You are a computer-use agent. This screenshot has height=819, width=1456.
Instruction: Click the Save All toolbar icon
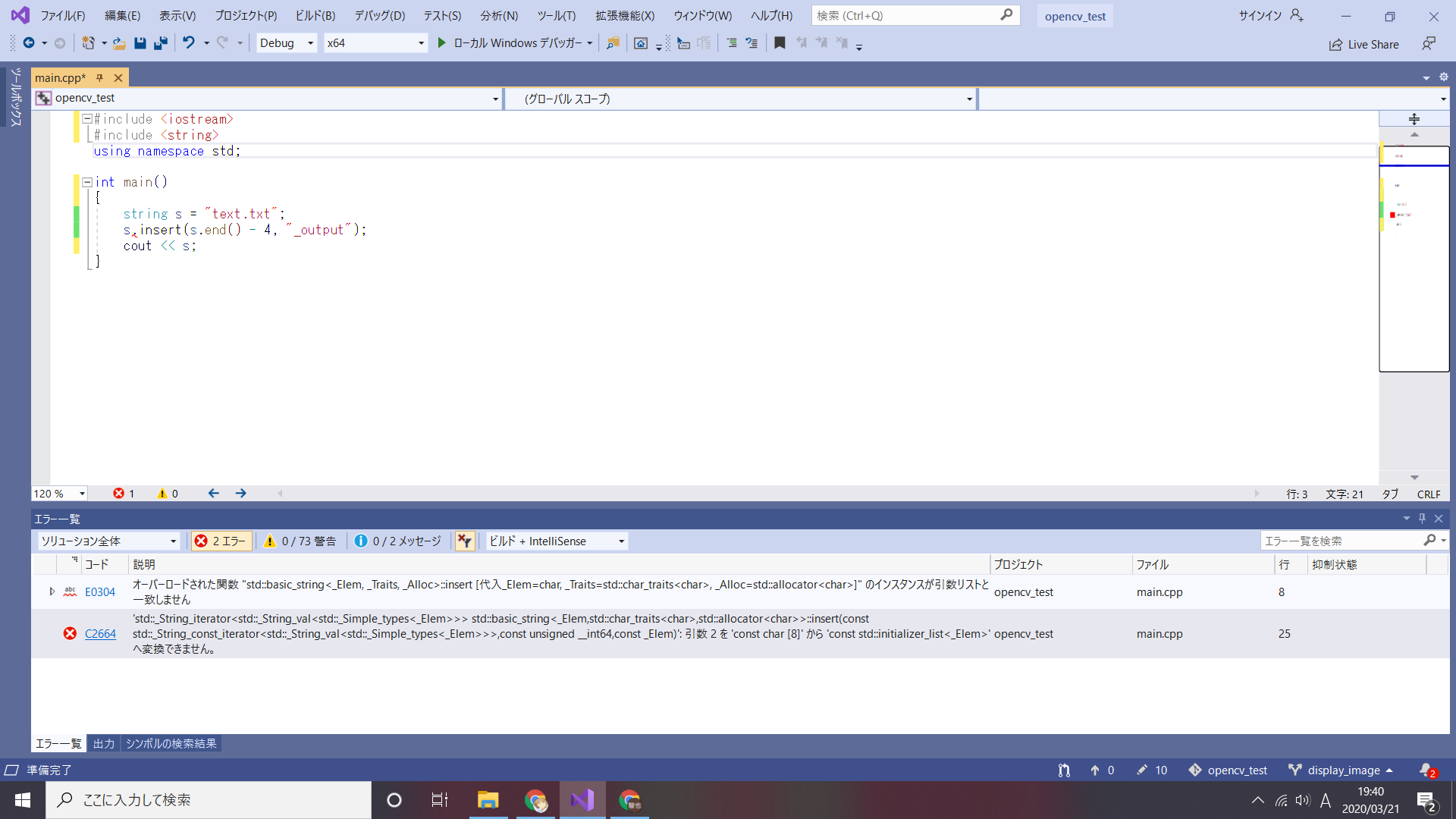(x=161, y=43)
